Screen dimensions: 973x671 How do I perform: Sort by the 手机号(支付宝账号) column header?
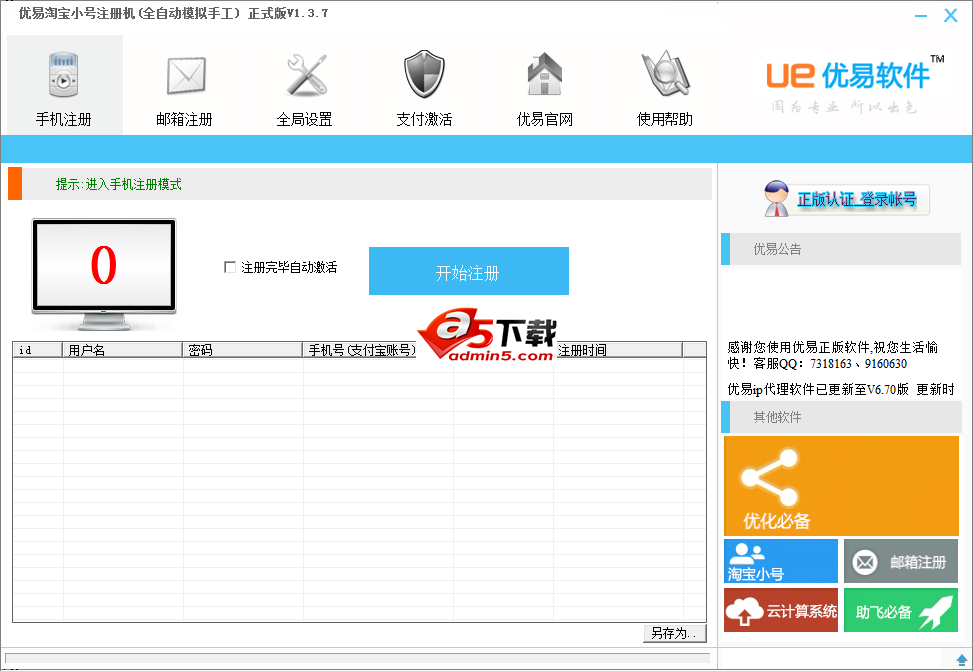tap(362, 350)
